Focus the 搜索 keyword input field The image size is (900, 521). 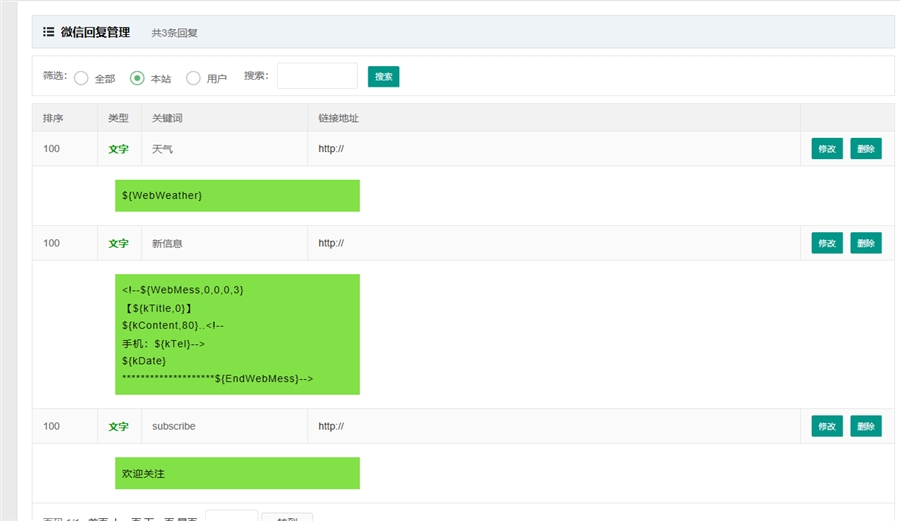tap(317, 76)
